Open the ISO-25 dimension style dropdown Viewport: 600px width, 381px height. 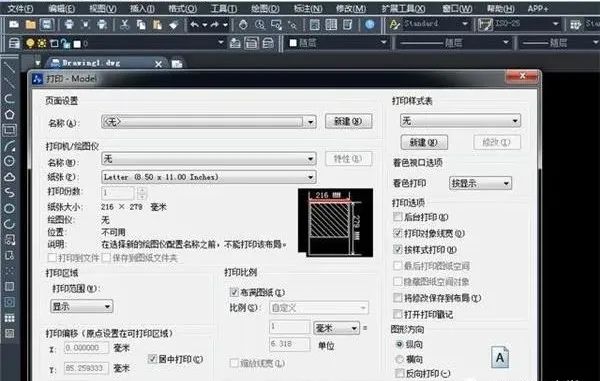(x=556, y=24)
